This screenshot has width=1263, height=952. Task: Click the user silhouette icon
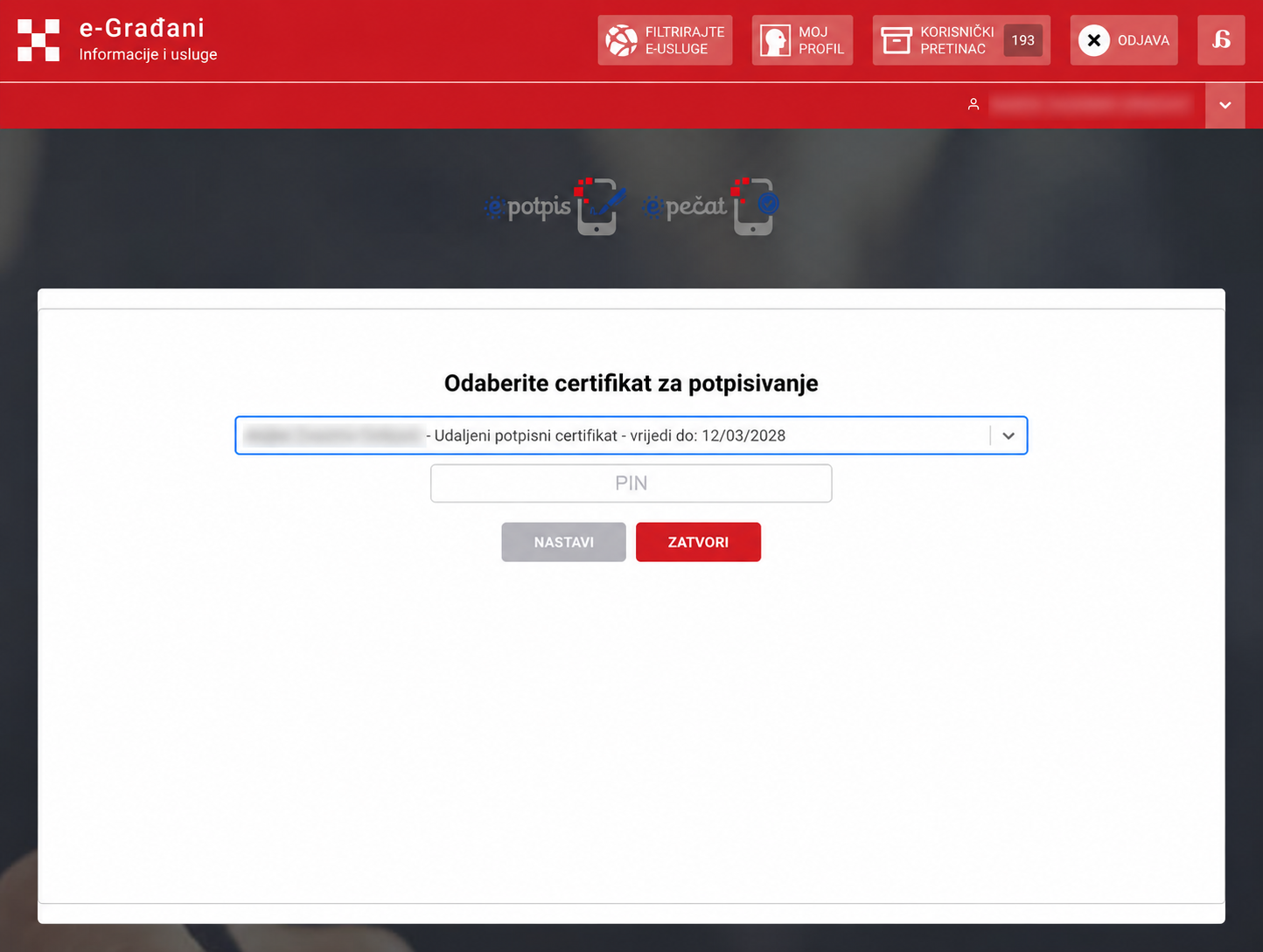pyautogui.click(x=973, y=104)
